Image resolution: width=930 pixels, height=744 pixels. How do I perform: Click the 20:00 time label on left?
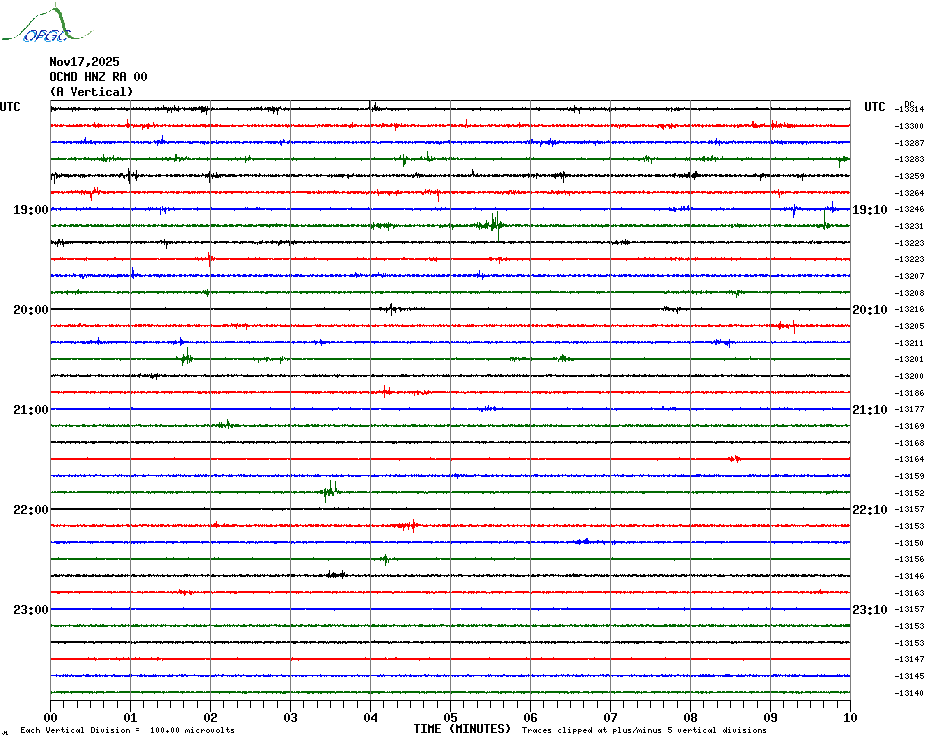pos(30,310)
